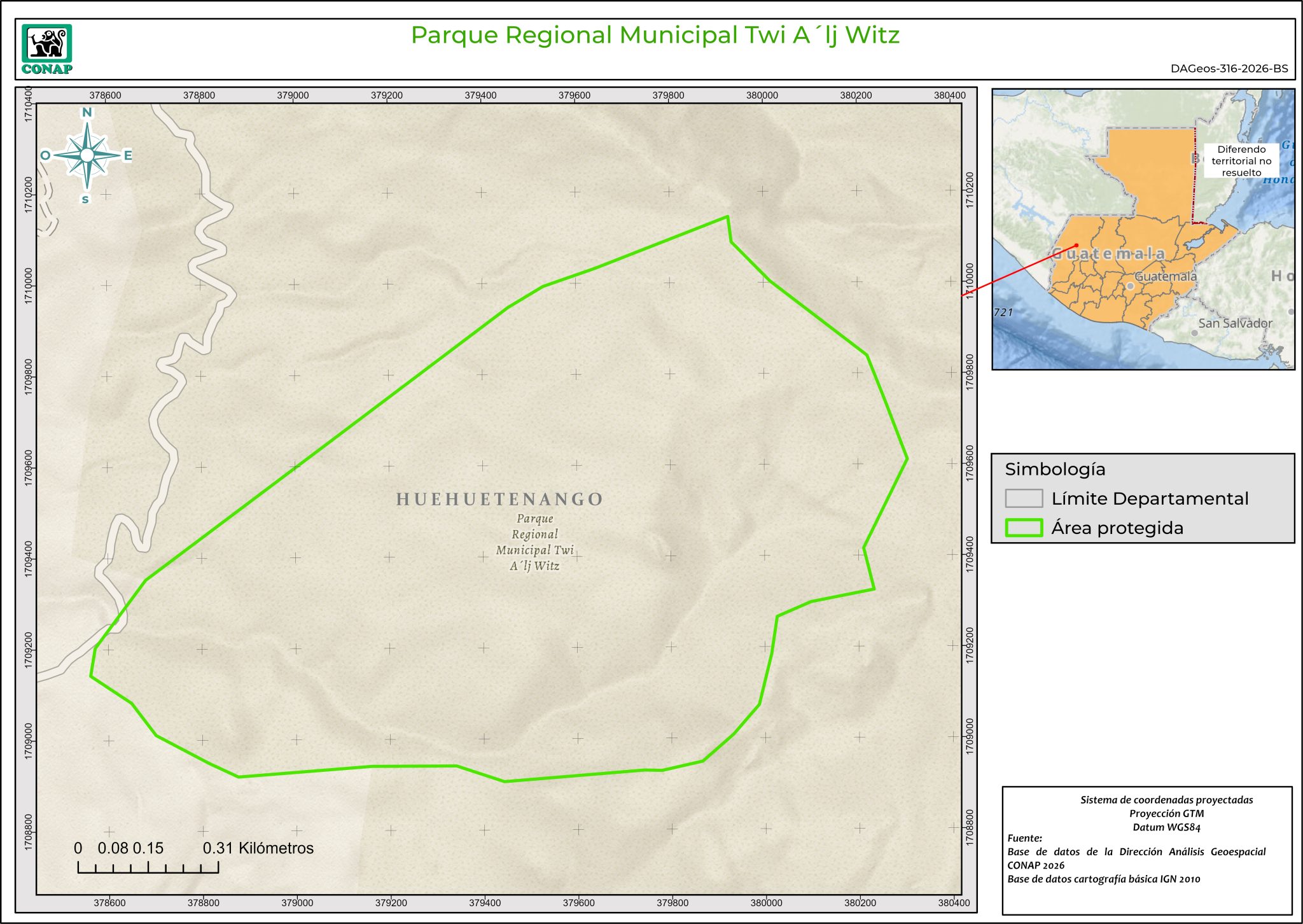Click the document code DAGeos-316-2026-BS
Image resolution: width=1303 pixels, height=924 pixels.
(1229, 69)
